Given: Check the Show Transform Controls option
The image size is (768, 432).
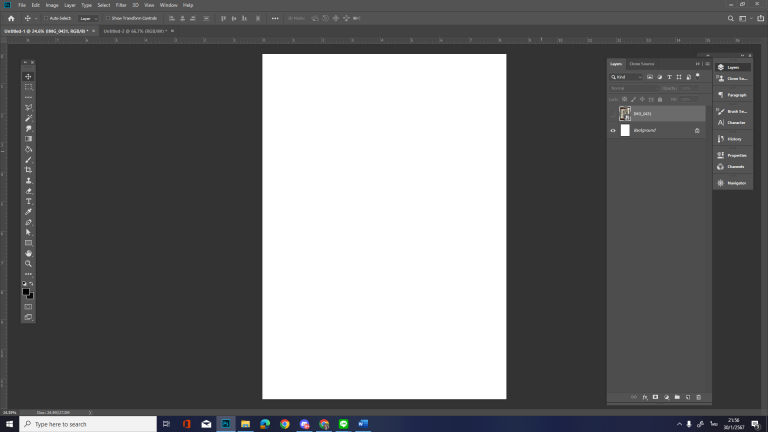Looking at the screenshot, I should [108, 18].
